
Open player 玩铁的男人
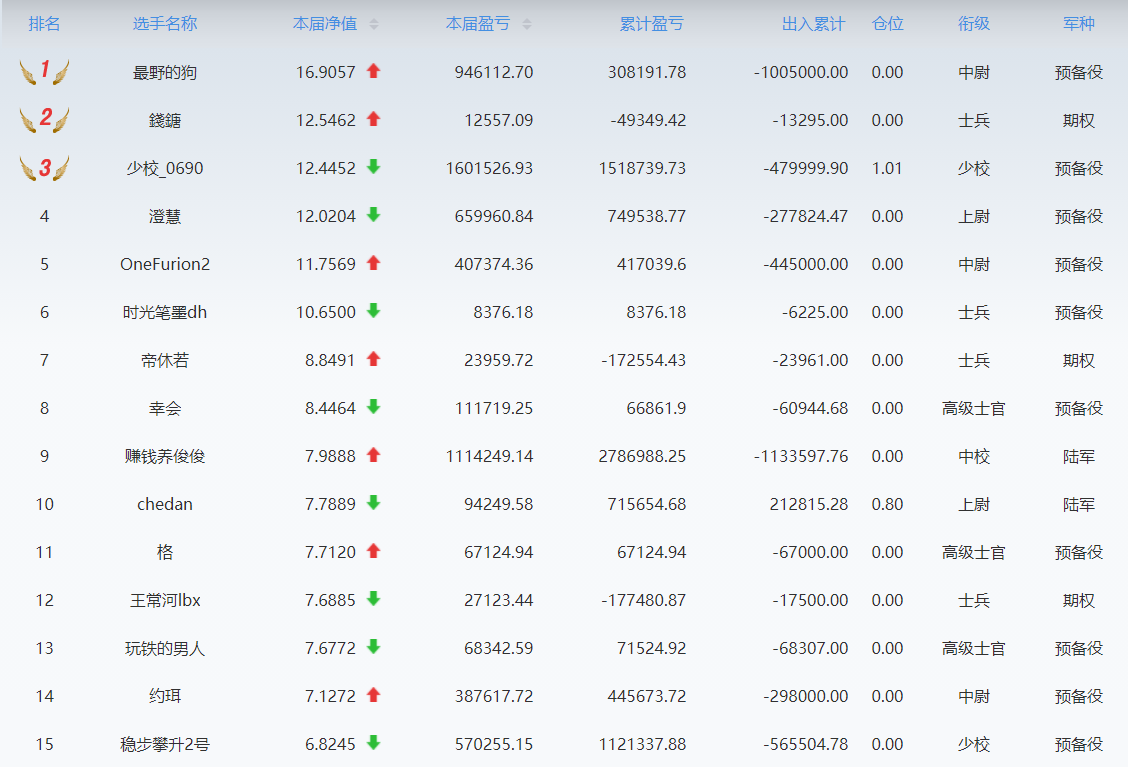[x=165, y=648]
